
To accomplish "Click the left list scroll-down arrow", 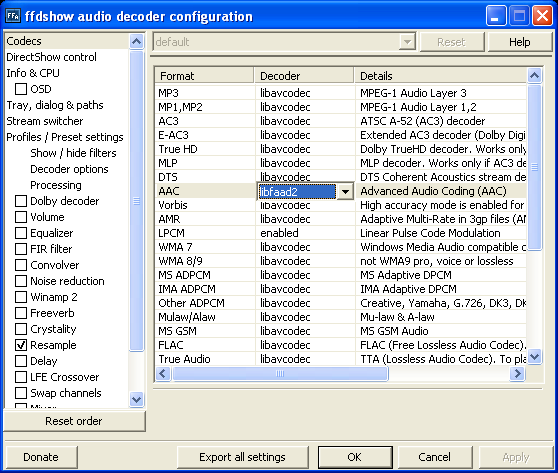I will click(x=137, y=399).
